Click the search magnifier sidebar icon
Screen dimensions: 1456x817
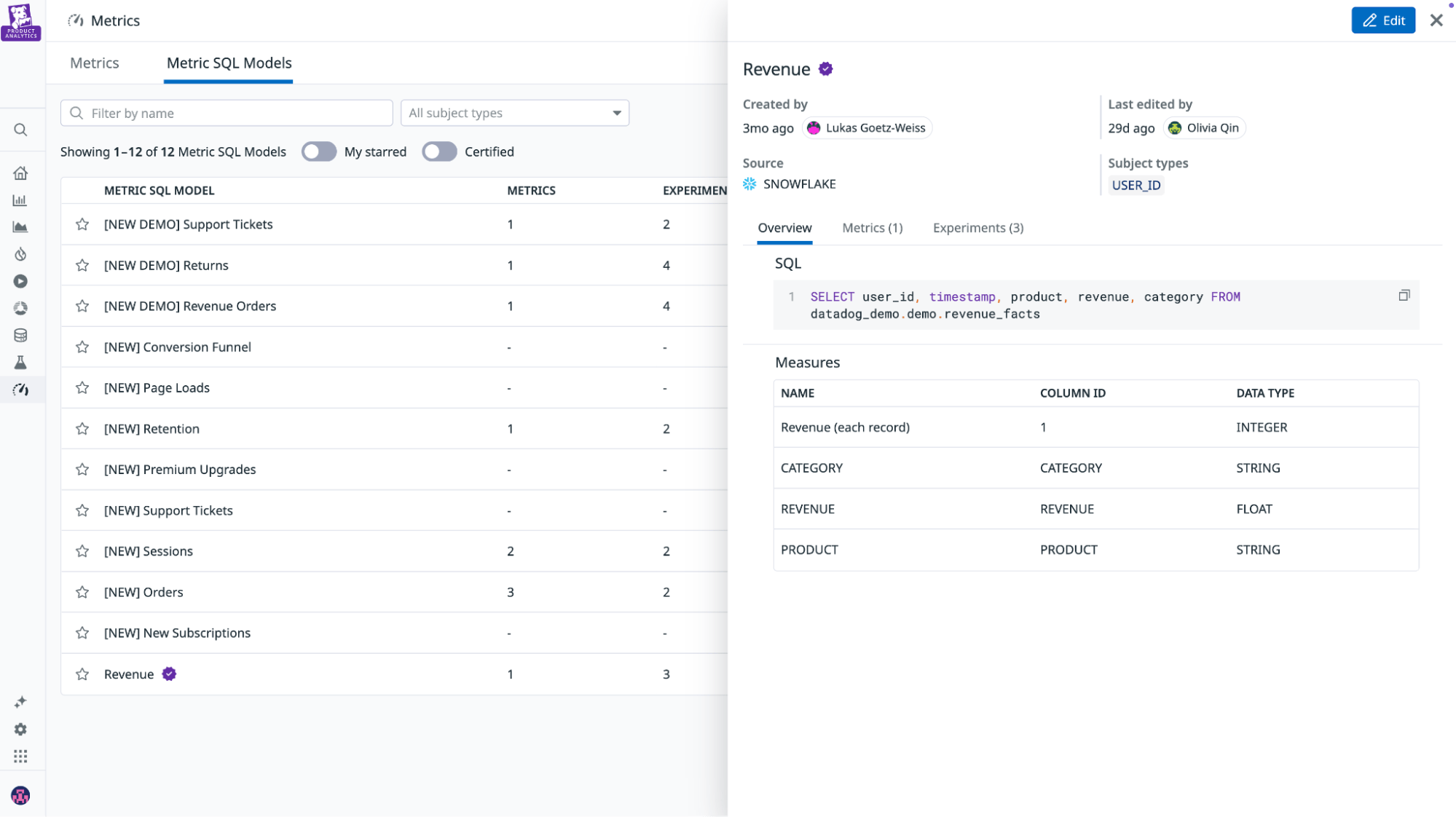[20, 130]
